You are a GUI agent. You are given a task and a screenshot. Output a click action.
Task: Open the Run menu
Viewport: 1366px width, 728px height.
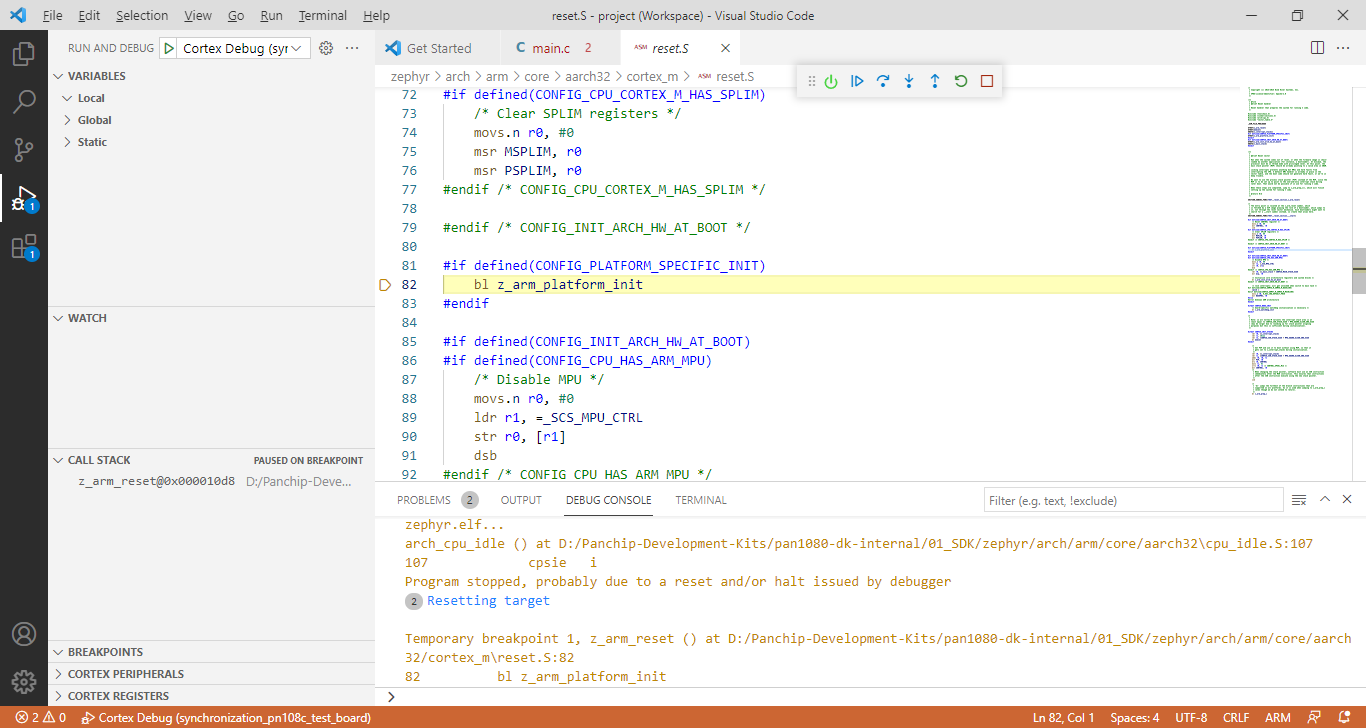271,16
